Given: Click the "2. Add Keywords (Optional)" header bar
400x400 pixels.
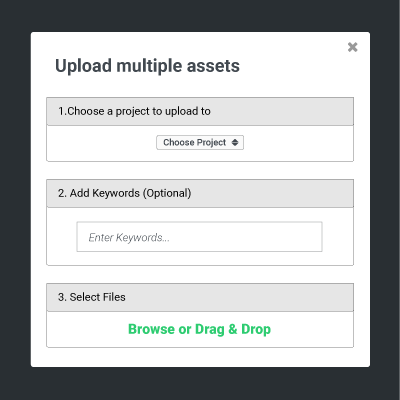Looking at the screenshot, I should coord(200,193).
